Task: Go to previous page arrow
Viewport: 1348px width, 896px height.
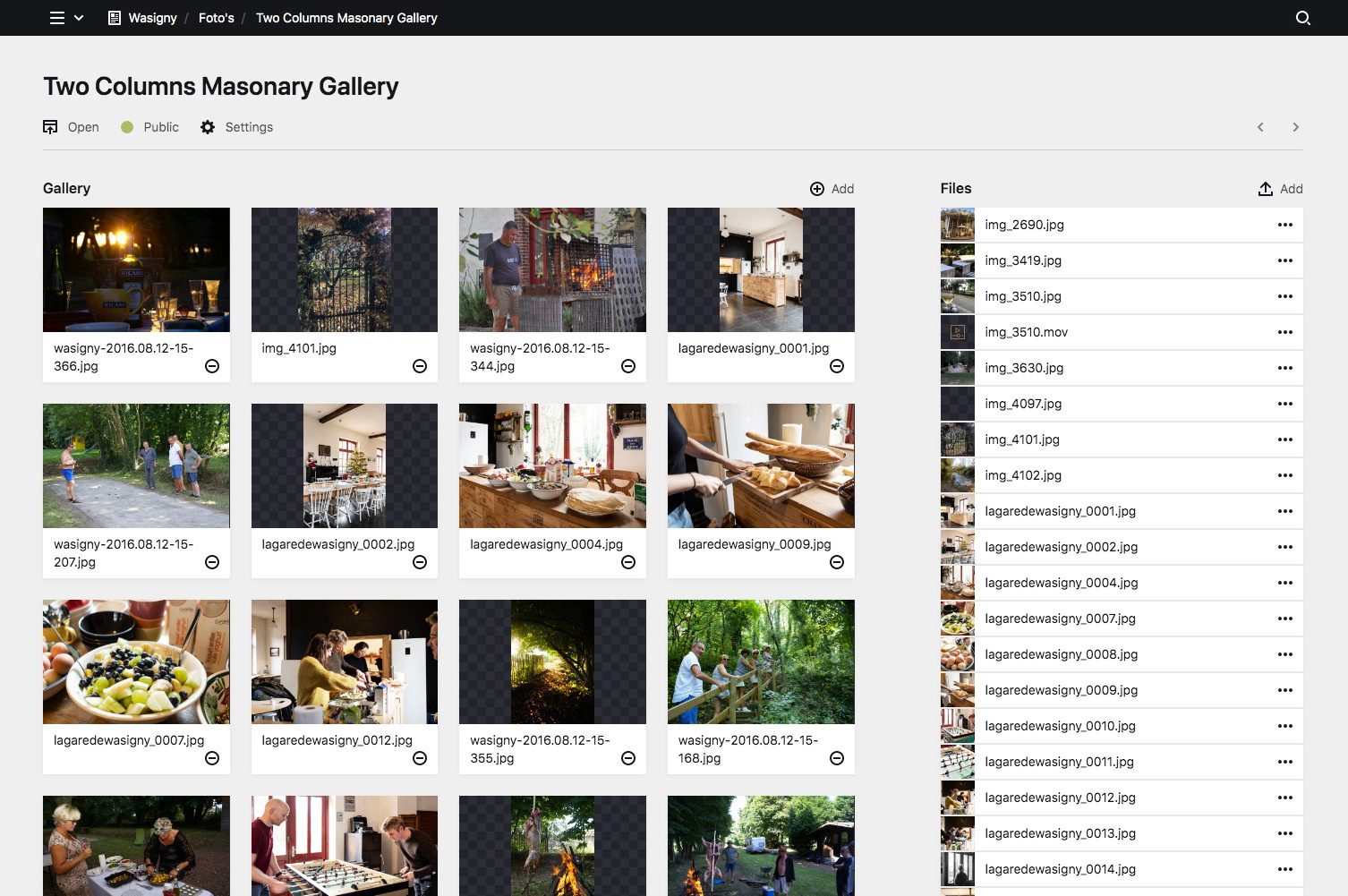Action: tap(1260, 127)
